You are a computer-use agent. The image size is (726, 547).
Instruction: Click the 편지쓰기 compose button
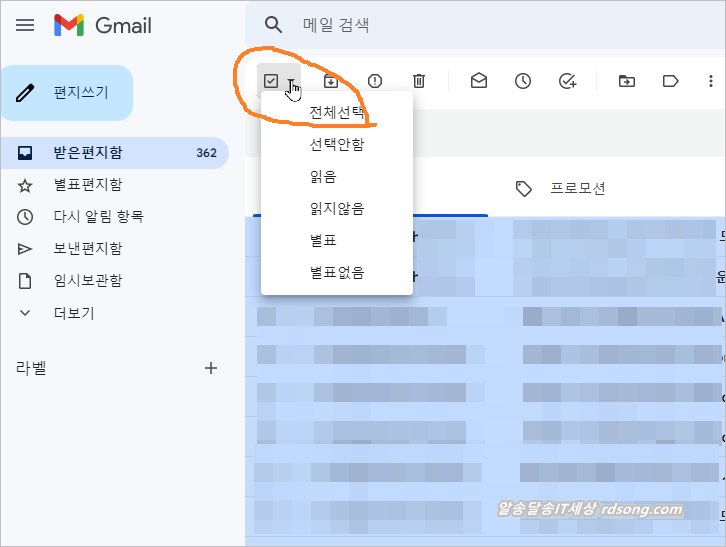pos(68,93)
